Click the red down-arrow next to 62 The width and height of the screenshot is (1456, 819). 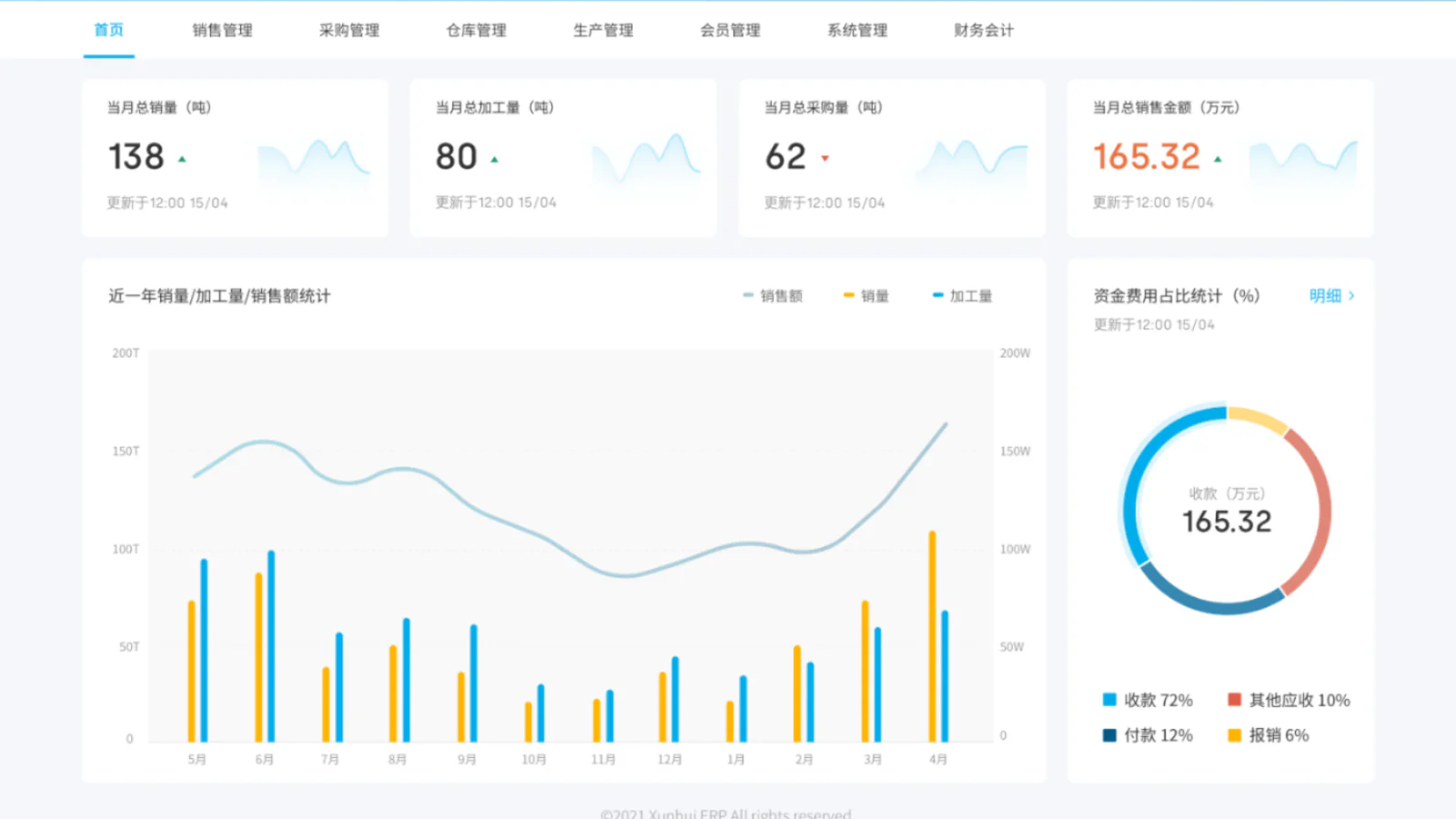825,158
